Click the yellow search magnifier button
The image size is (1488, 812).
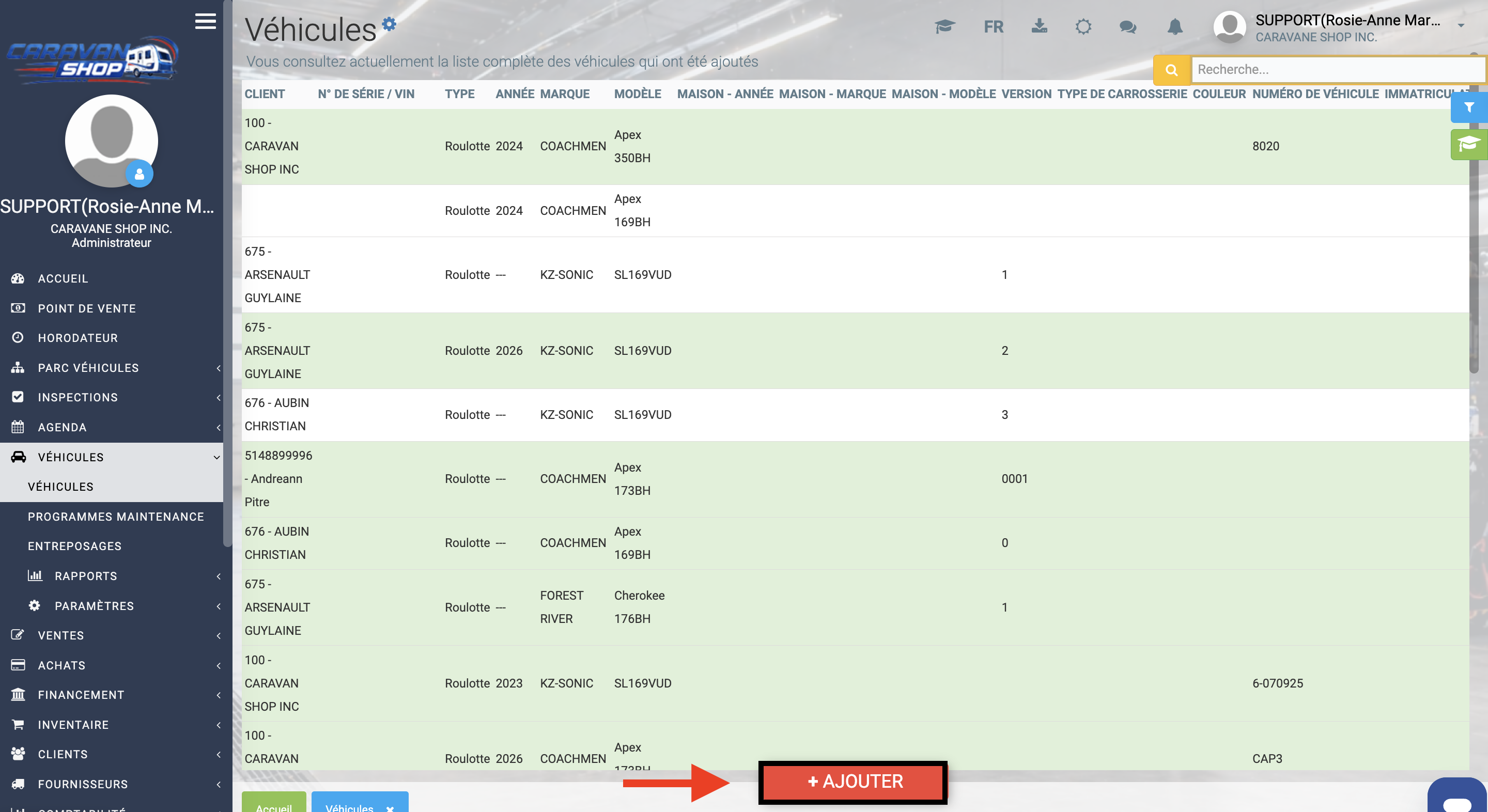[1171, 70]
